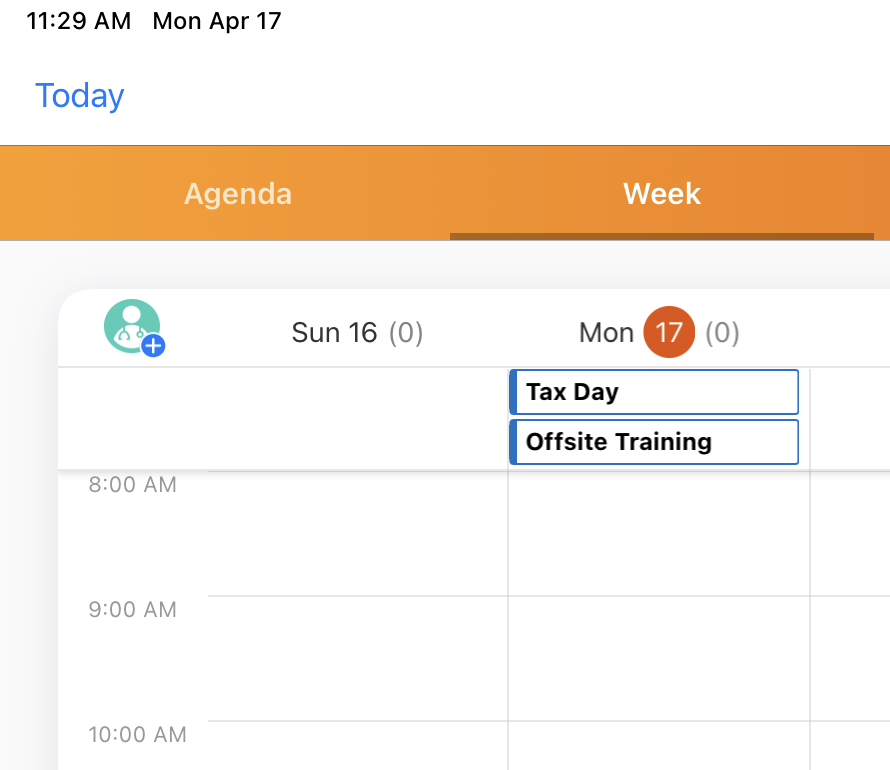This screenshot has width=890, height=770.
Task: Switch to the Agenda tab
Action: (x=238, y=193)
